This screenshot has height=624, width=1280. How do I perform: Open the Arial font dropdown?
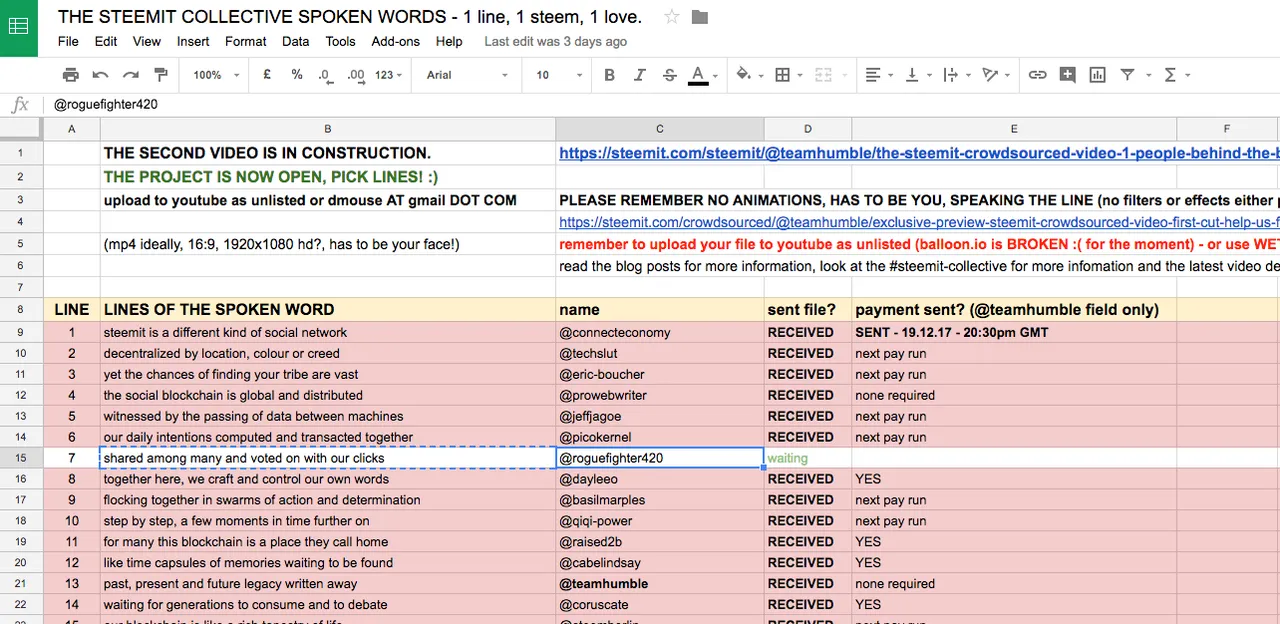[x=468, y=75]
